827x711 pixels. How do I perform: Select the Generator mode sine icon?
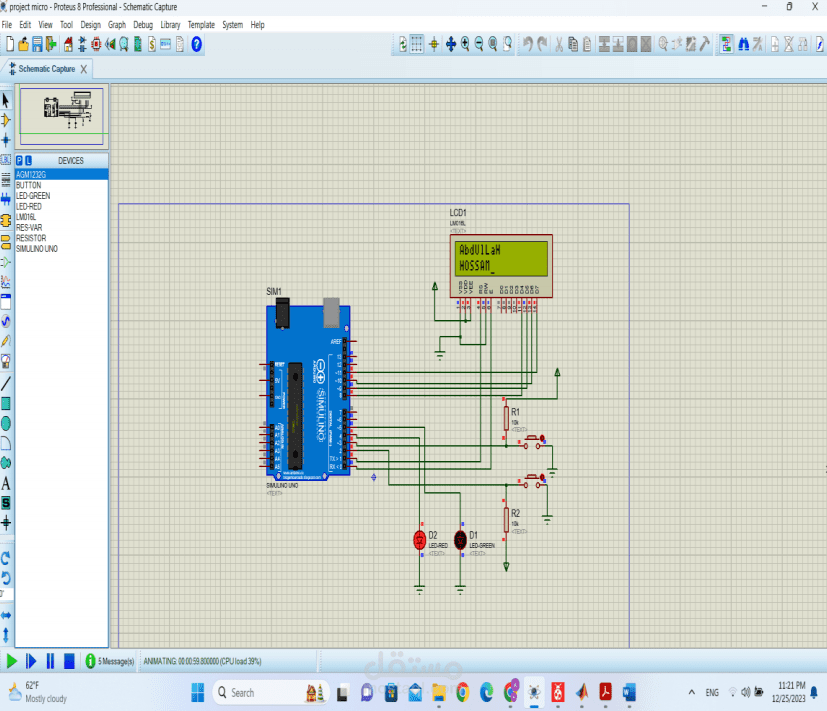pyautogui.click(x=6, y=321)
